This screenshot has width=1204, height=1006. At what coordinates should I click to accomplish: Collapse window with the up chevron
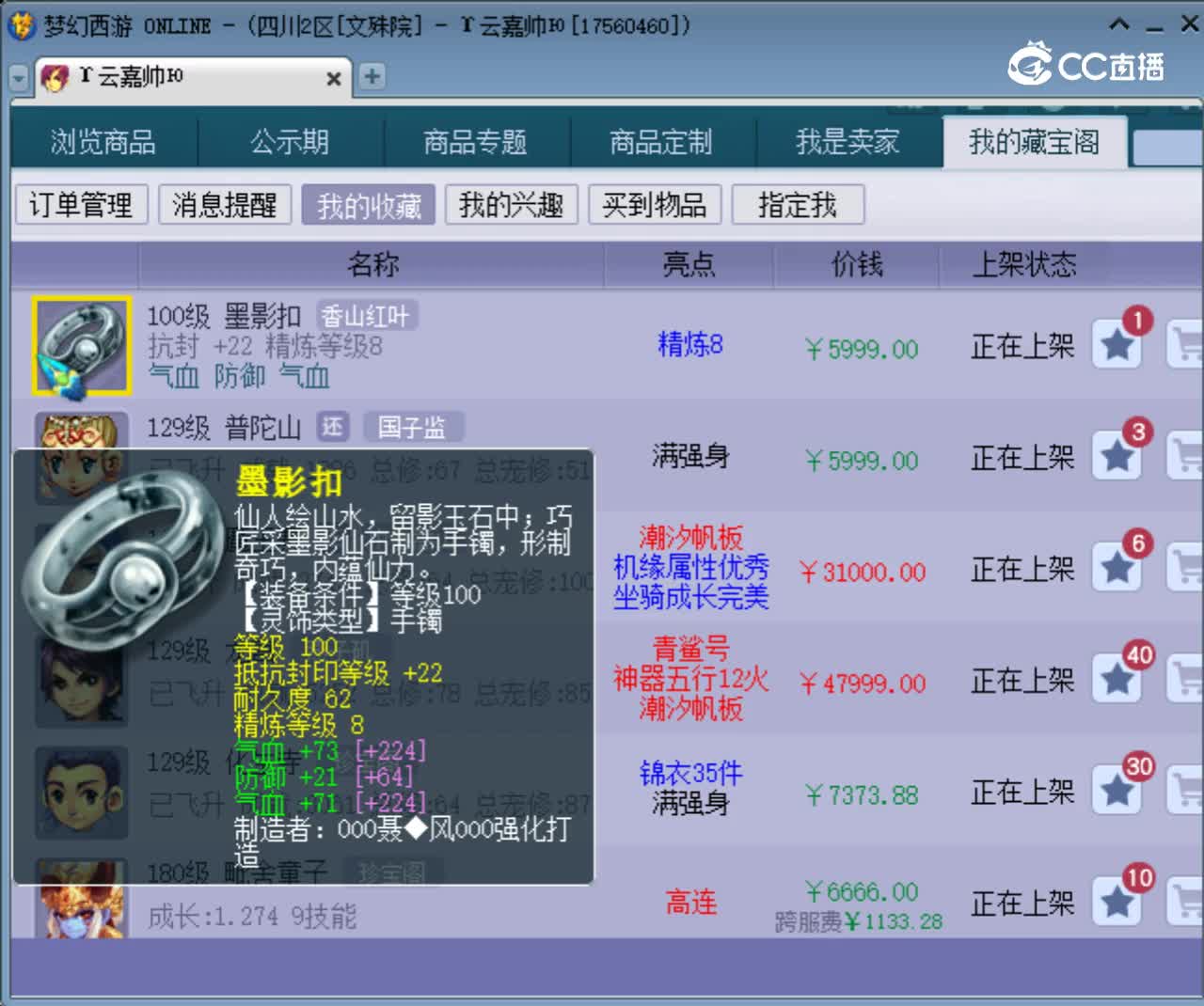click(x=1119, y=24)
